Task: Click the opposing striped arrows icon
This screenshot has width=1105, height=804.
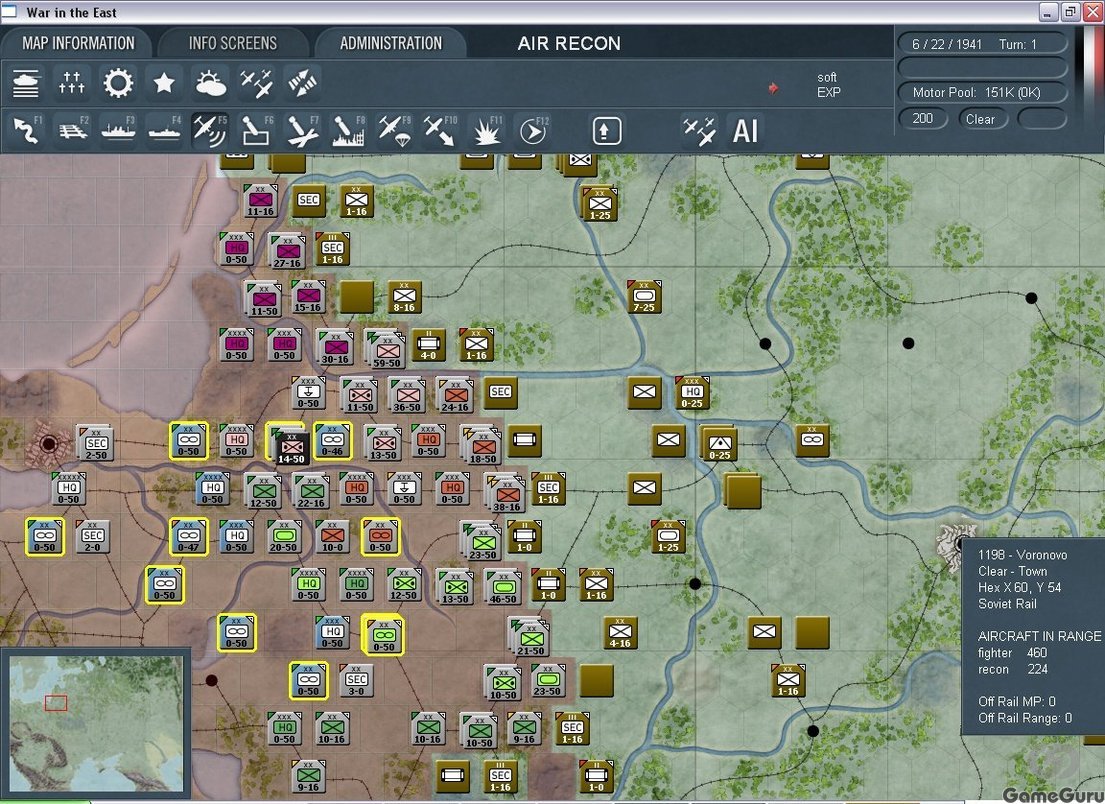Action: (x=302, y=83)
